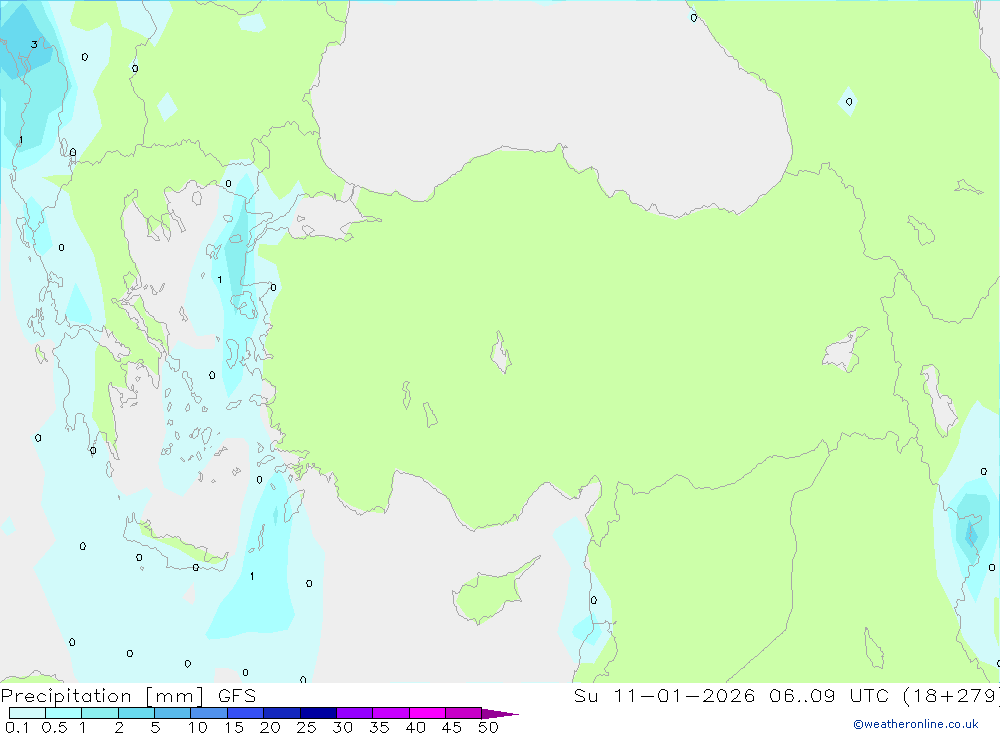Click the legend swatch between 45 and 50
This screenshot has width=1000, height=733.
[x=464, y=713]
